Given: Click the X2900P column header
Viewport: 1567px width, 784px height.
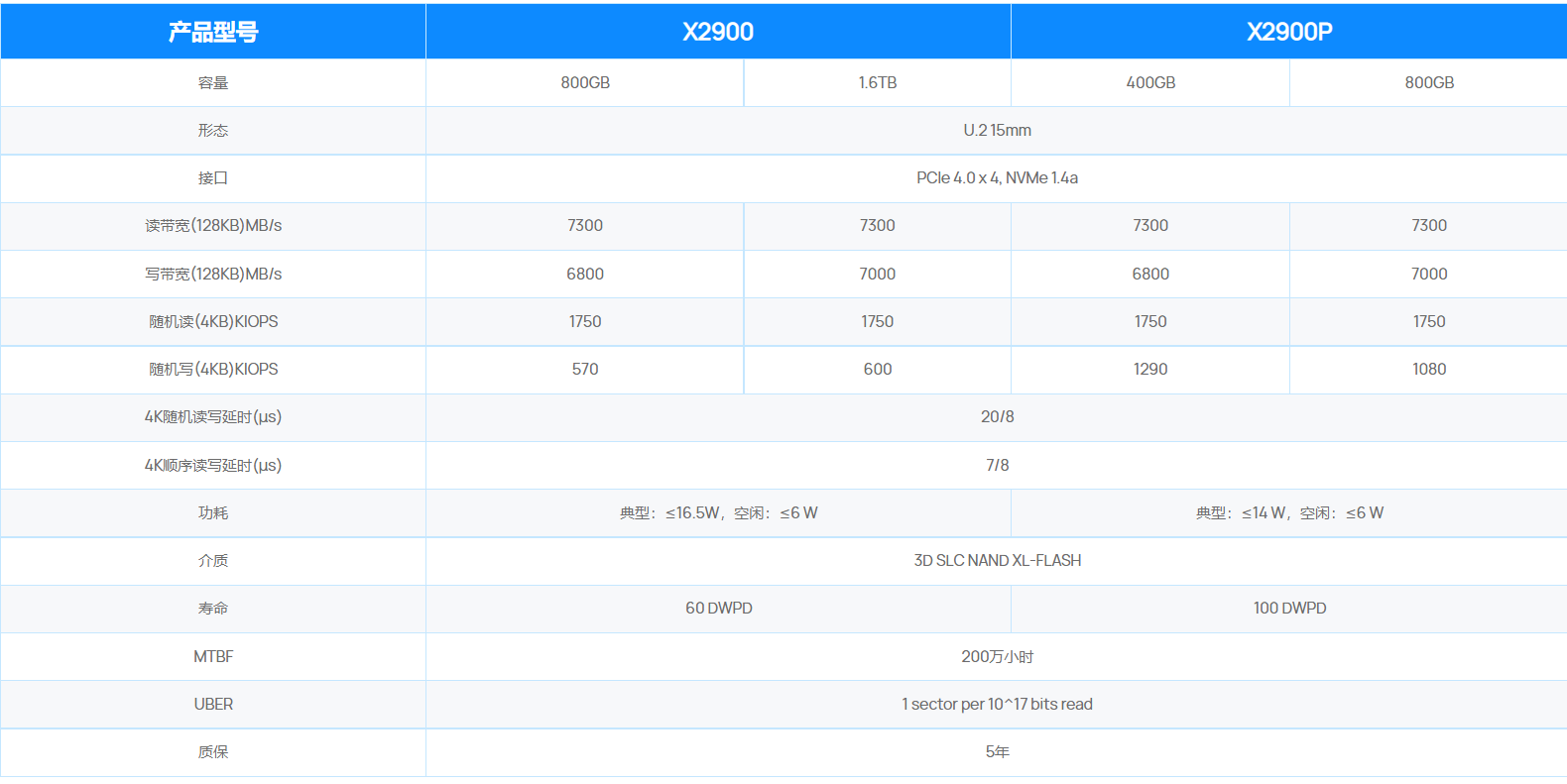Looking at the screenshot, I should click(1288, 32).
